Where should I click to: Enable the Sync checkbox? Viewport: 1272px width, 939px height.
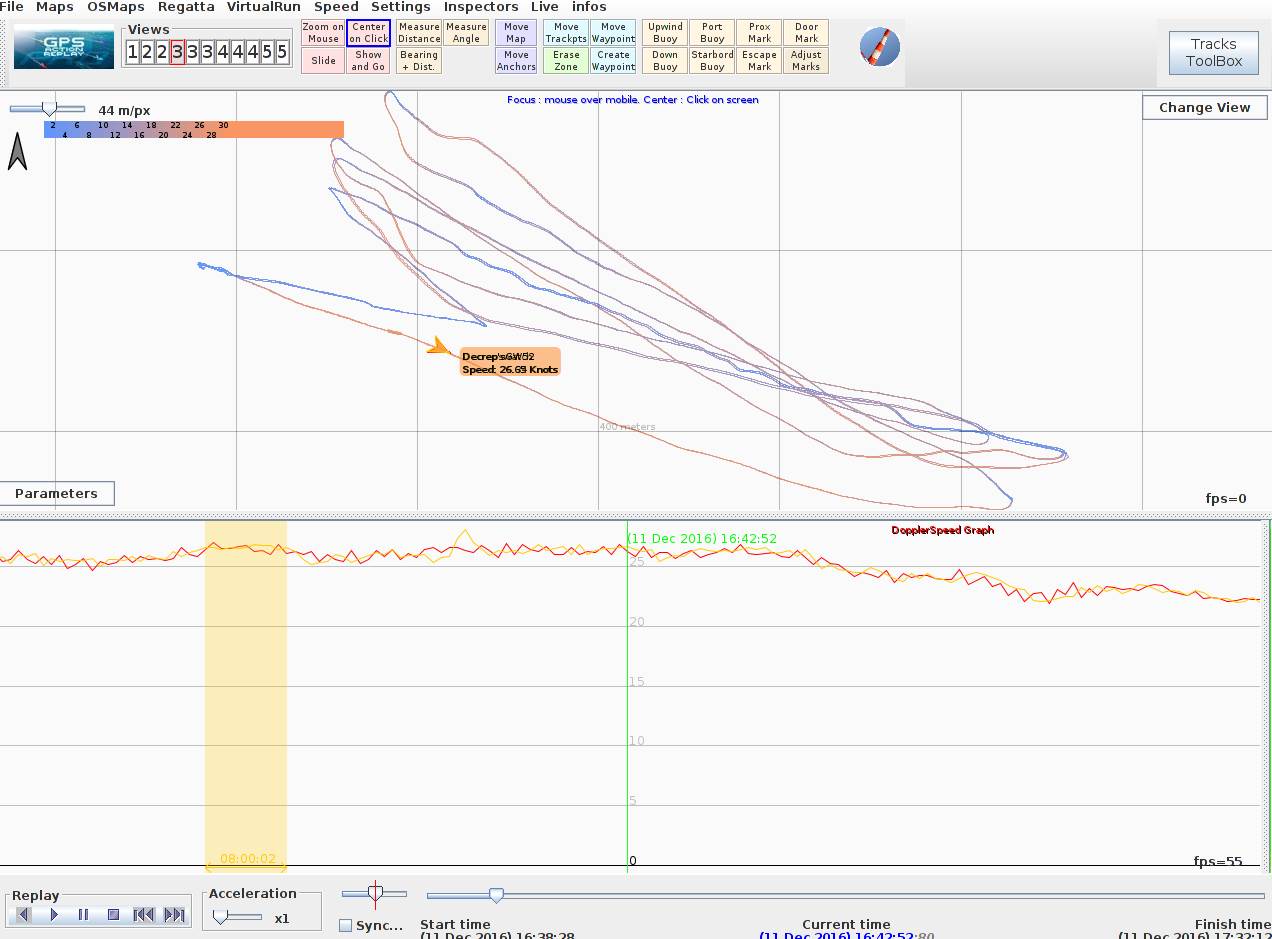346,925
